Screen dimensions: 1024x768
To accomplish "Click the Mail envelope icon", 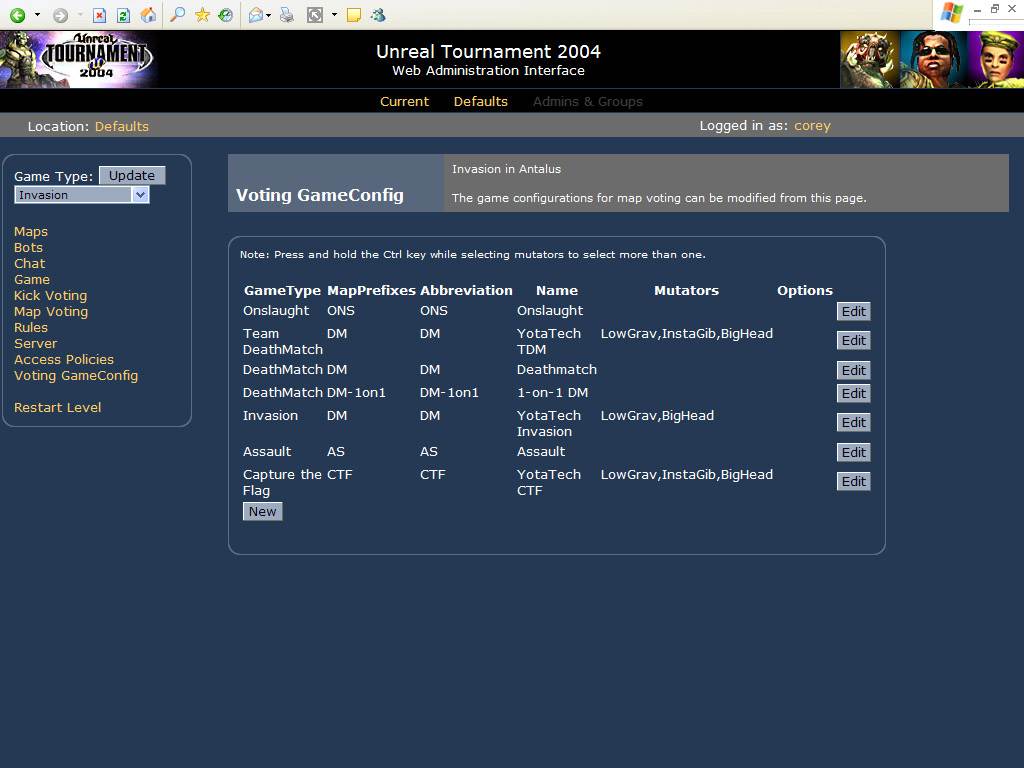I will tap(256, 14).
